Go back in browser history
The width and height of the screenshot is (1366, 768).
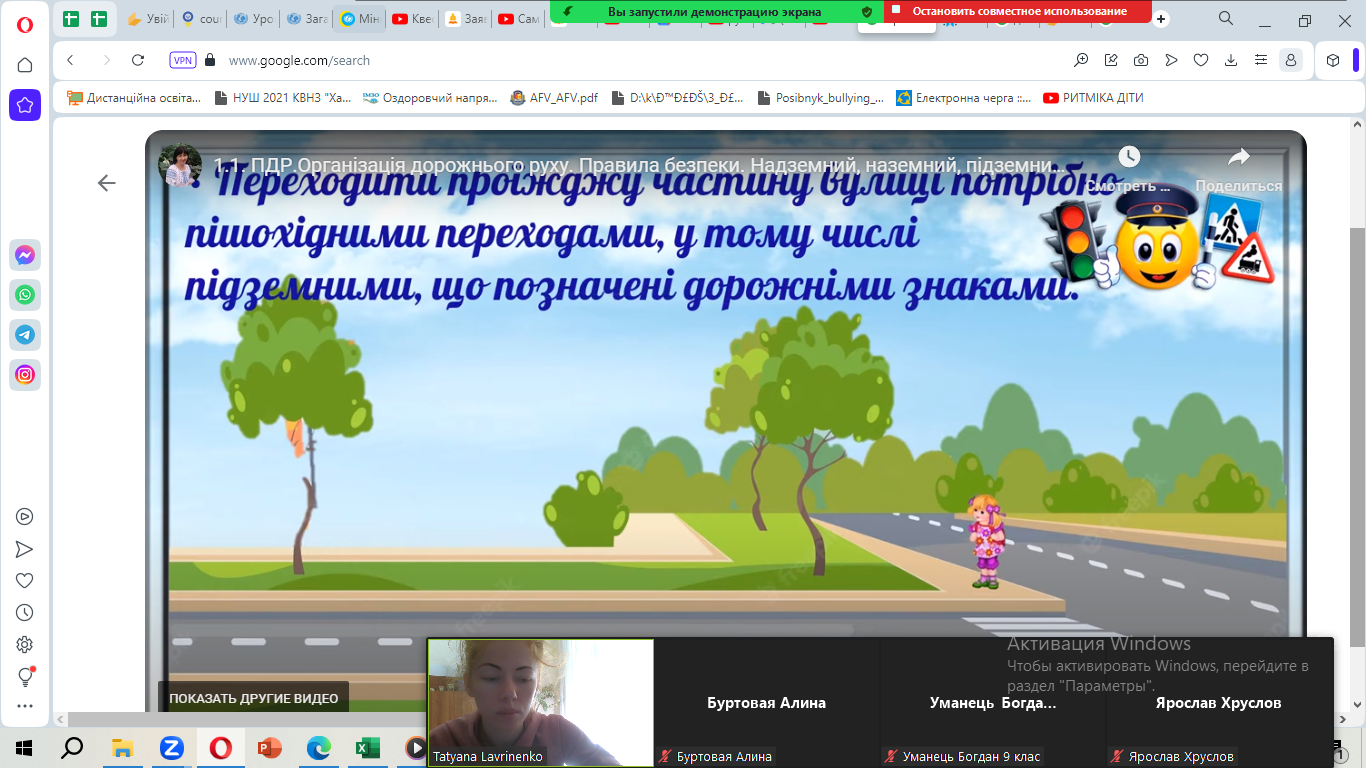tap(70, 60)
